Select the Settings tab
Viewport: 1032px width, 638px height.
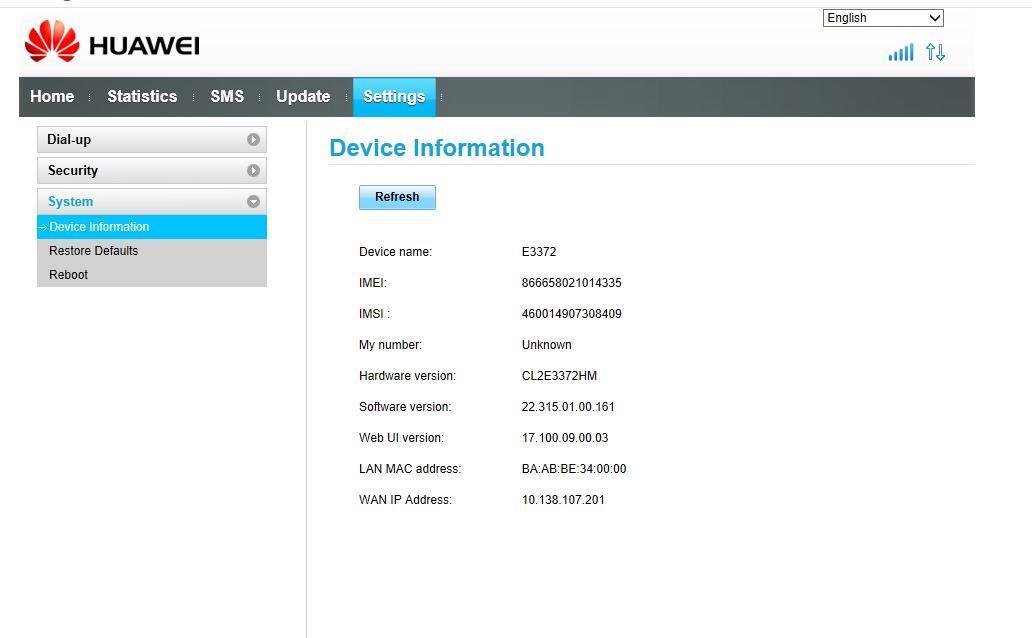coord(394,97)
